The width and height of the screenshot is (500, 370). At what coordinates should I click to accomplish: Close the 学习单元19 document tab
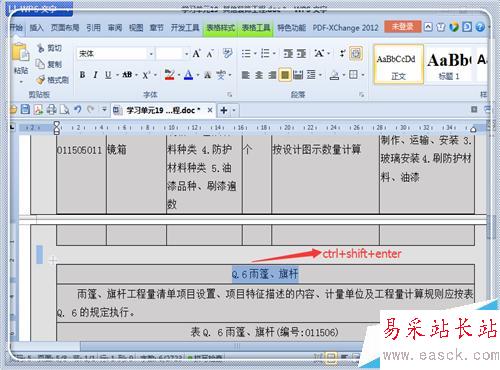(210, 110)
